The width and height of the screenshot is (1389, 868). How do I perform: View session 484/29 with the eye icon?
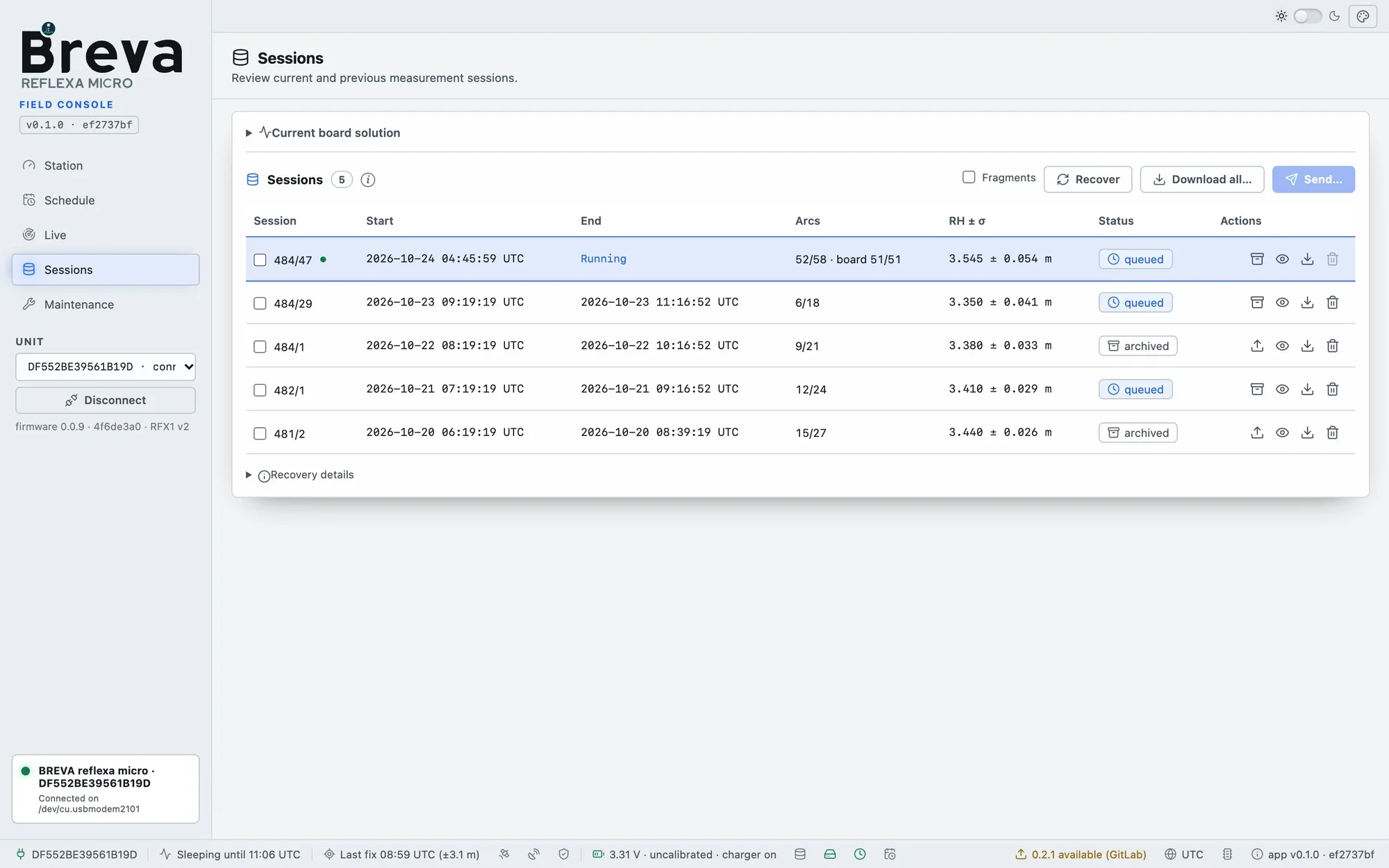1282,303
